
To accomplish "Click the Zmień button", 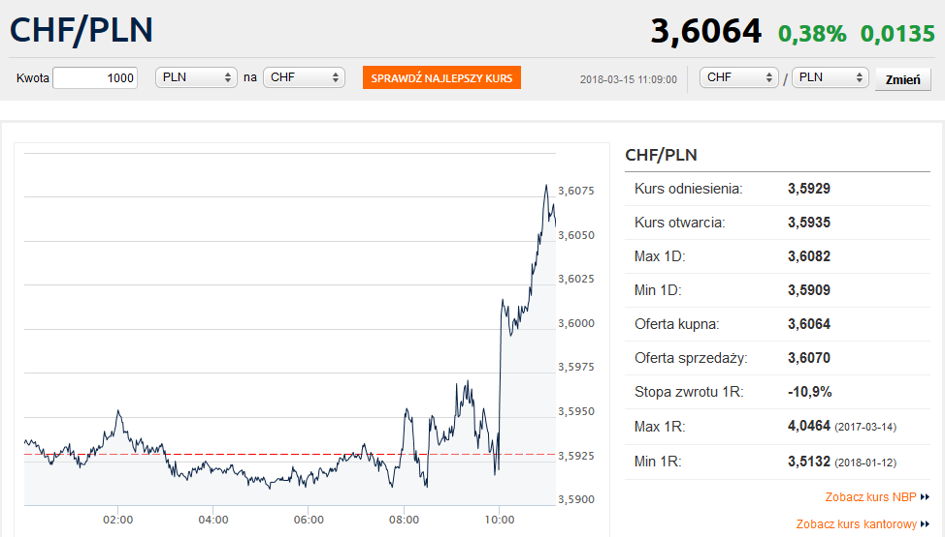I will [903, 80].
